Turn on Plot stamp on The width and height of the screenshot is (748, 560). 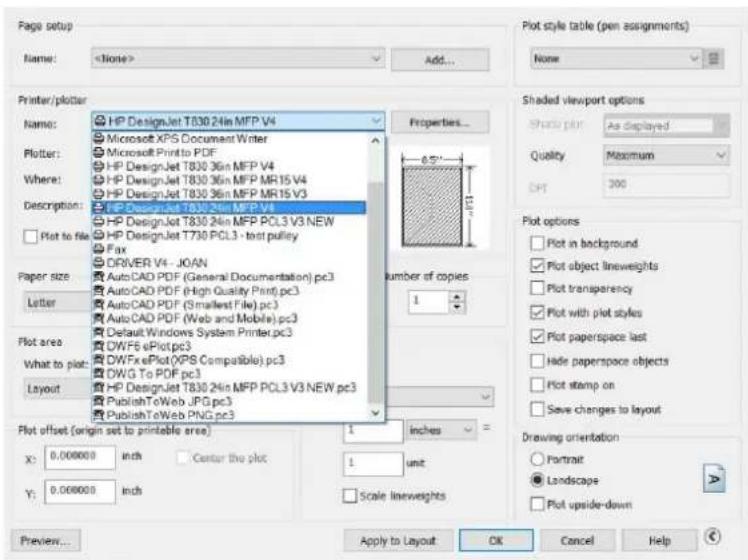(x=537, y=384)
